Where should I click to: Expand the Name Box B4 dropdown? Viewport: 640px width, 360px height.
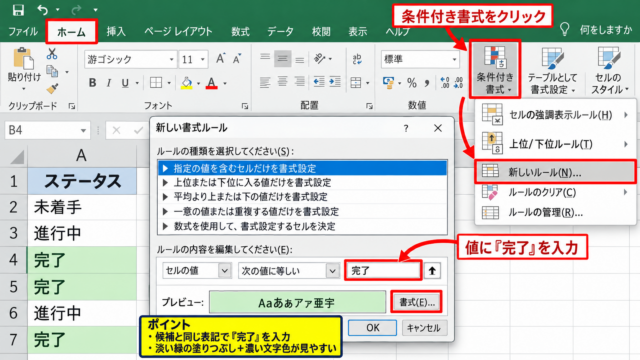(x=83, y=131)
